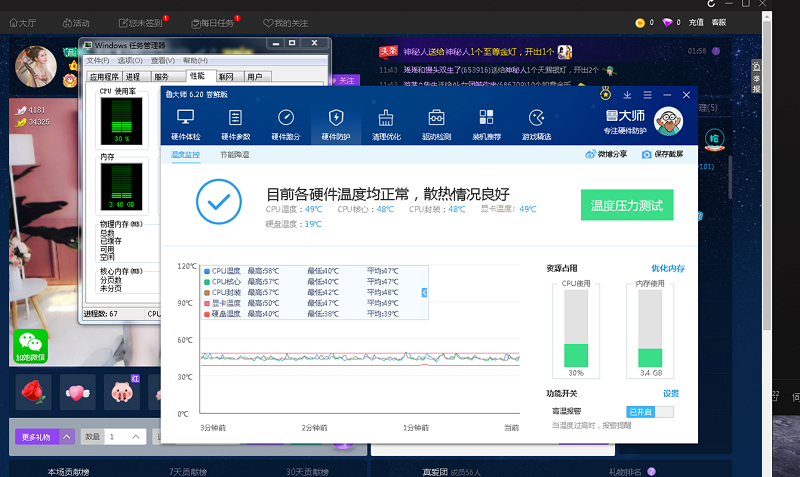Click the download arrow icon in 鲁大师 title bar
The image size is (800, 477).
tap(627, 95)
